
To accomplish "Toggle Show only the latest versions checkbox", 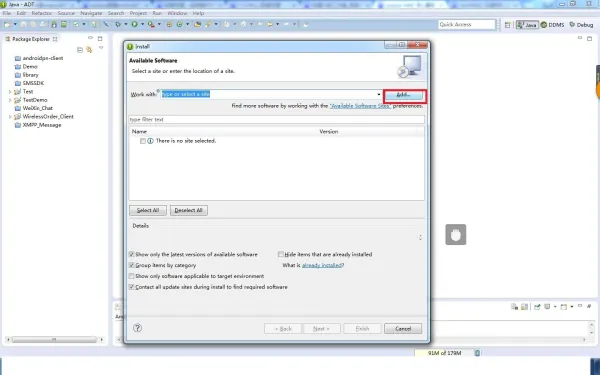I will pos(132,254).
